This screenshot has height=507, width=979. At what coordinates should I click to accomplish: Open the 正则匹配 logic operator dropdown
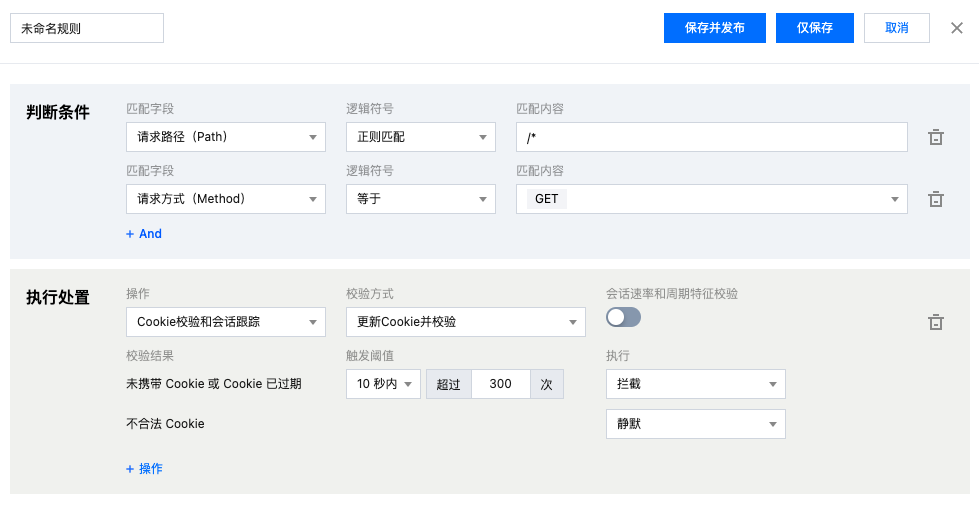coord(421,137)
